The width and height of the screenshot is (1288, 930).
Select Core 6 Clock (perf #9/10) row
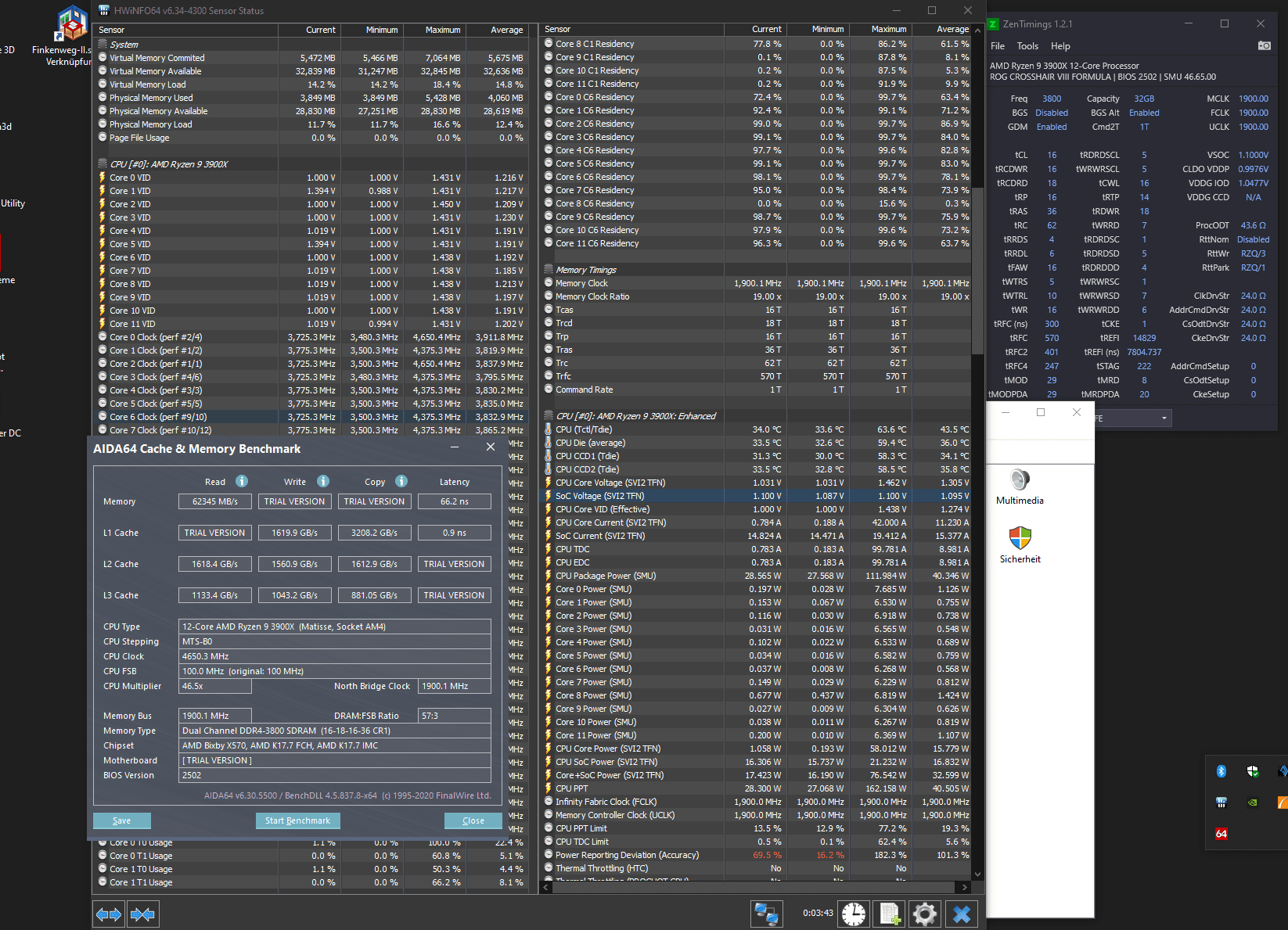[x=310, y=417]
